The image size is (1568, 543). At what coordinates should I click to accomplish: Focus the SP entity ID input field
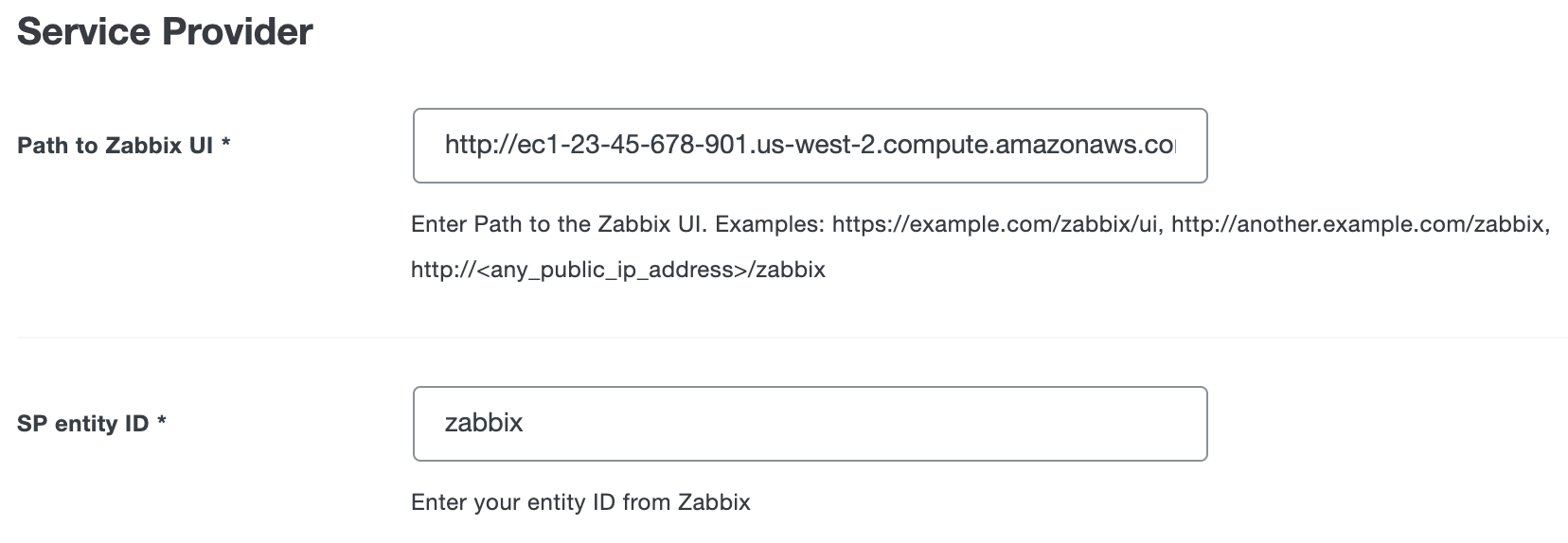coord(810,423)
